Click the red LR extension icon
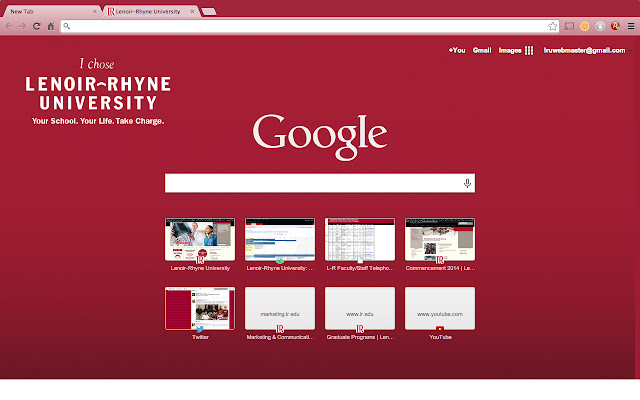Image resolution: width=640 pixels, height=400 pixels. [x=616, y=27]
